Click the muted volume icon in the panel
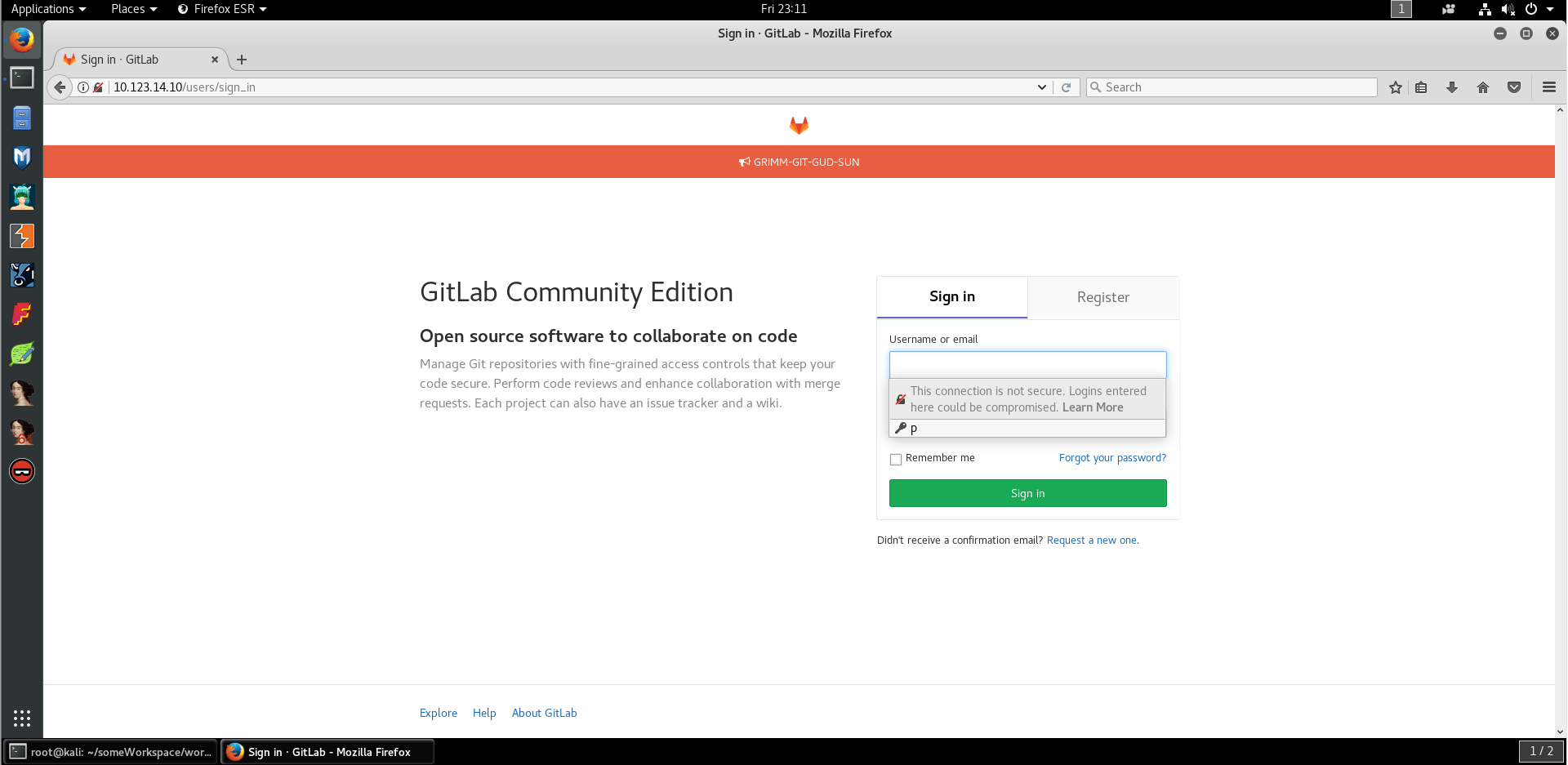Viewport: 1568px width, 765px height. 1508,9
